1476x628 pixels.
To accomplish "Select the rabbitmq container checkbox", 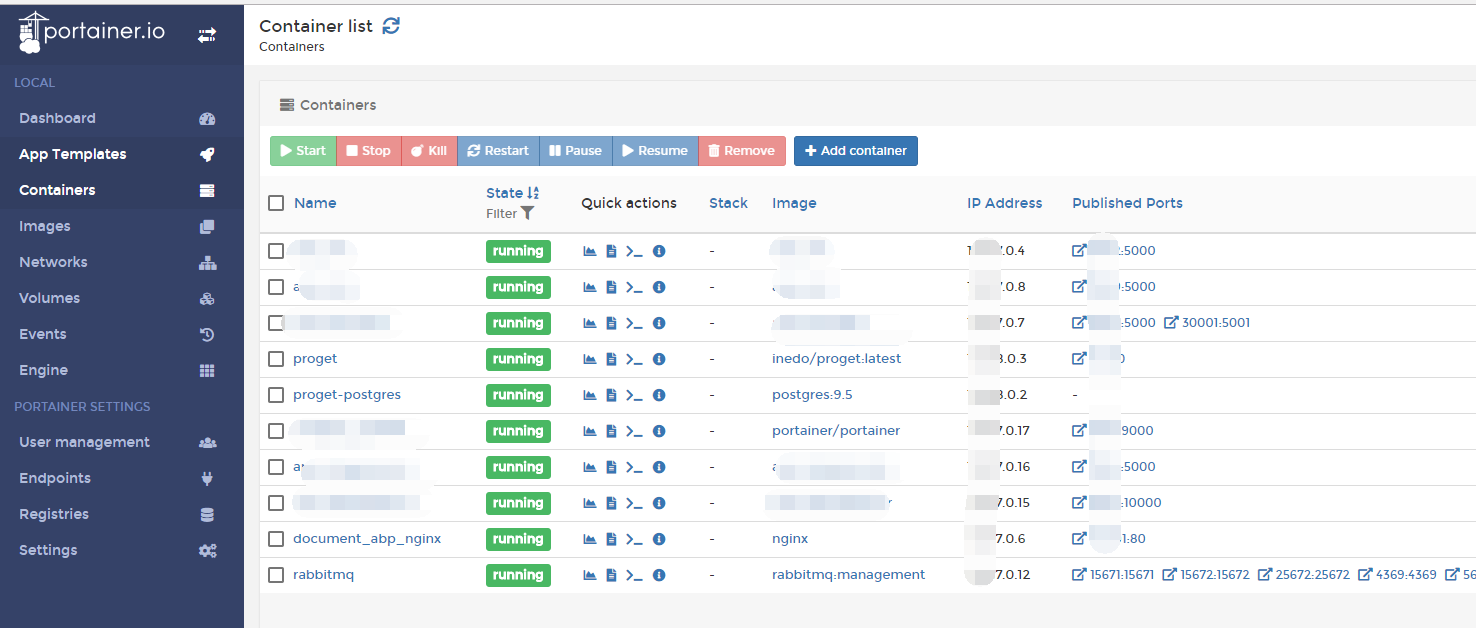I will (x=276, y=575).
